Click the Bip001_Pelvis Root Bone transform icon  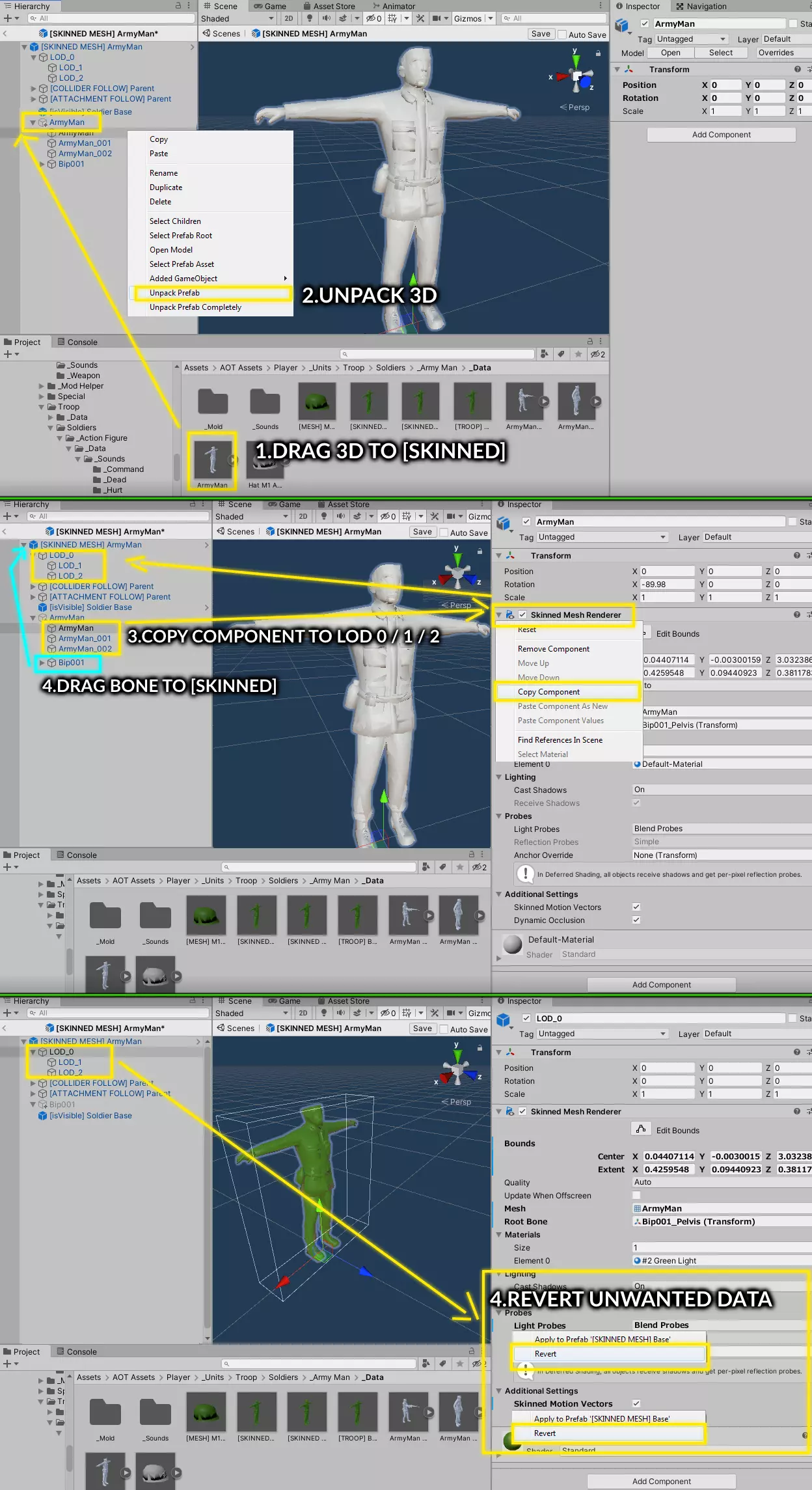coord(638,1221)
